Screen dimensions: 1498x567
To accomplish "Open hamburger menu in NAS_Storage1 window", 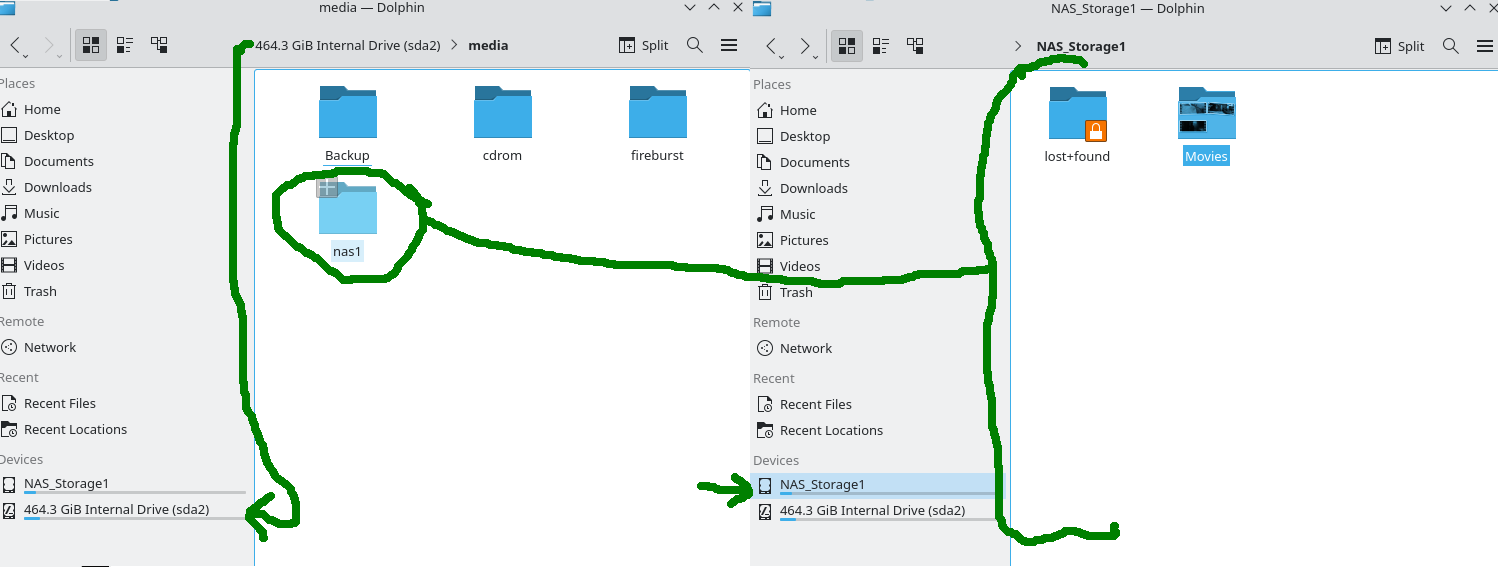I will pos(1484,46).
